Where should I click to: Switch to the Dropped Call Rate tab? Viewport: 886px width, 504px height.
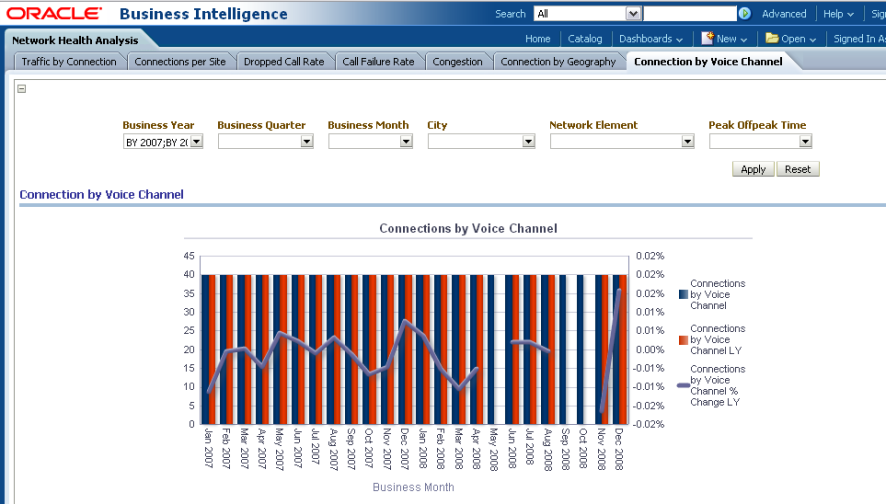tap(284, 62)
